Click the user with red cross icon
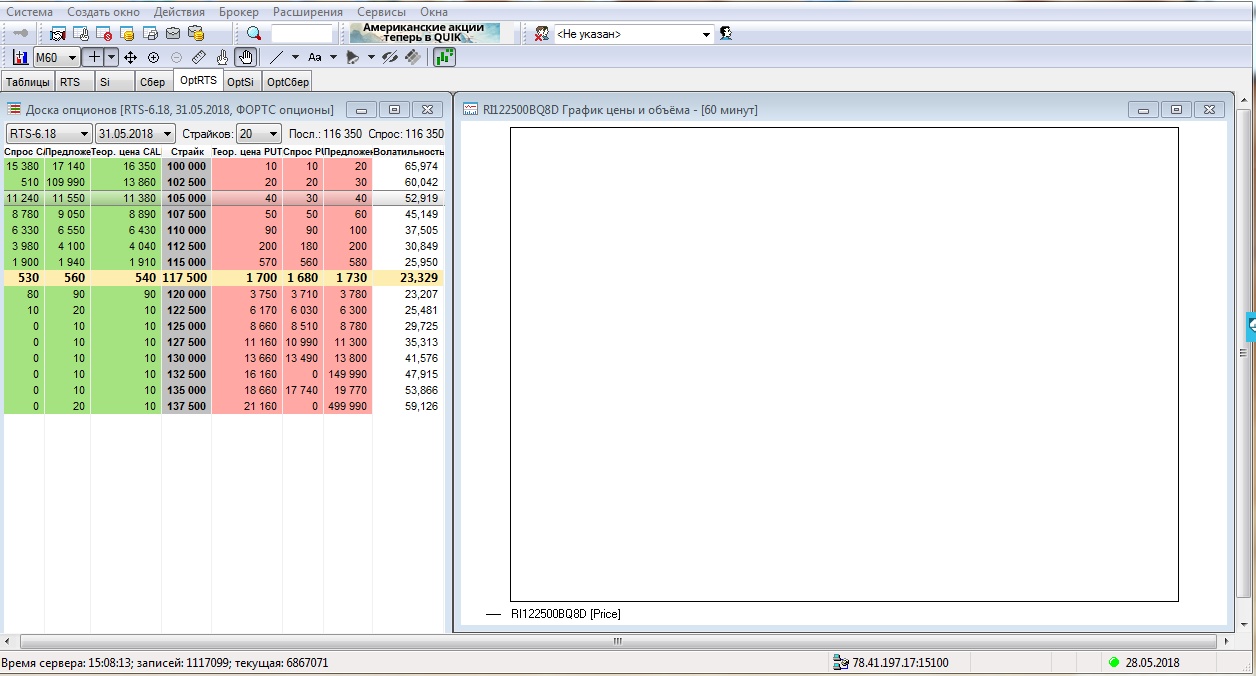The width and height of the screenshot is (1256, 676). (x=541, y=34)
